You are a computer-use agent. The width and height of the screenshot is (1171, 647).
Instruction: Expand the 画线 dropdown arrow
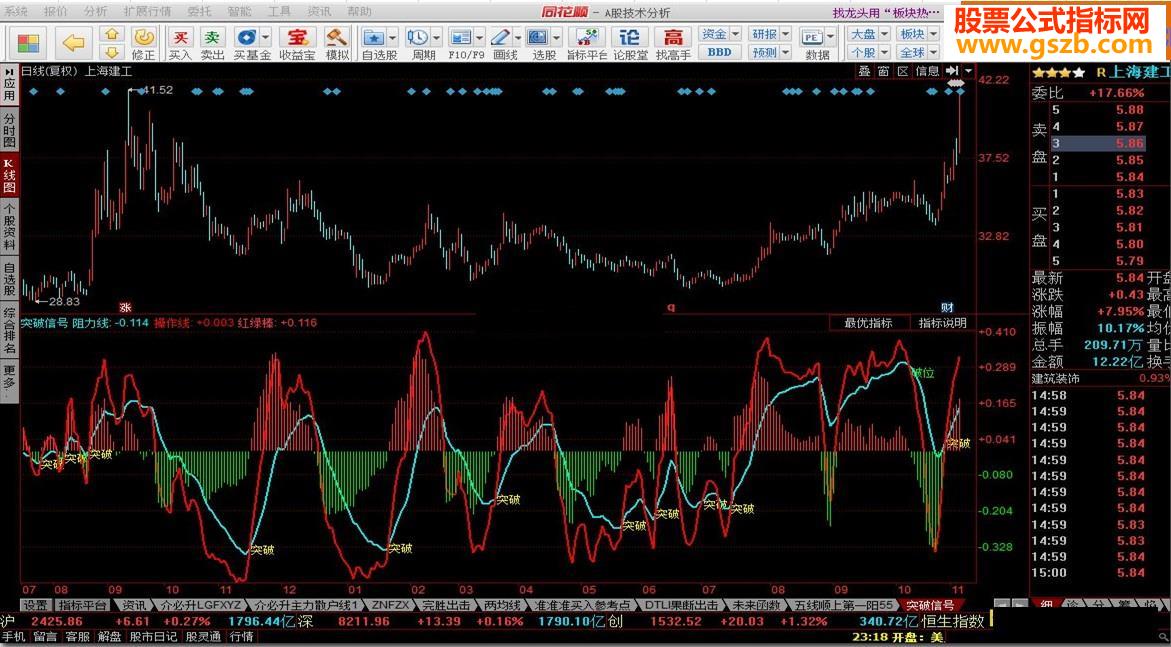518,37
